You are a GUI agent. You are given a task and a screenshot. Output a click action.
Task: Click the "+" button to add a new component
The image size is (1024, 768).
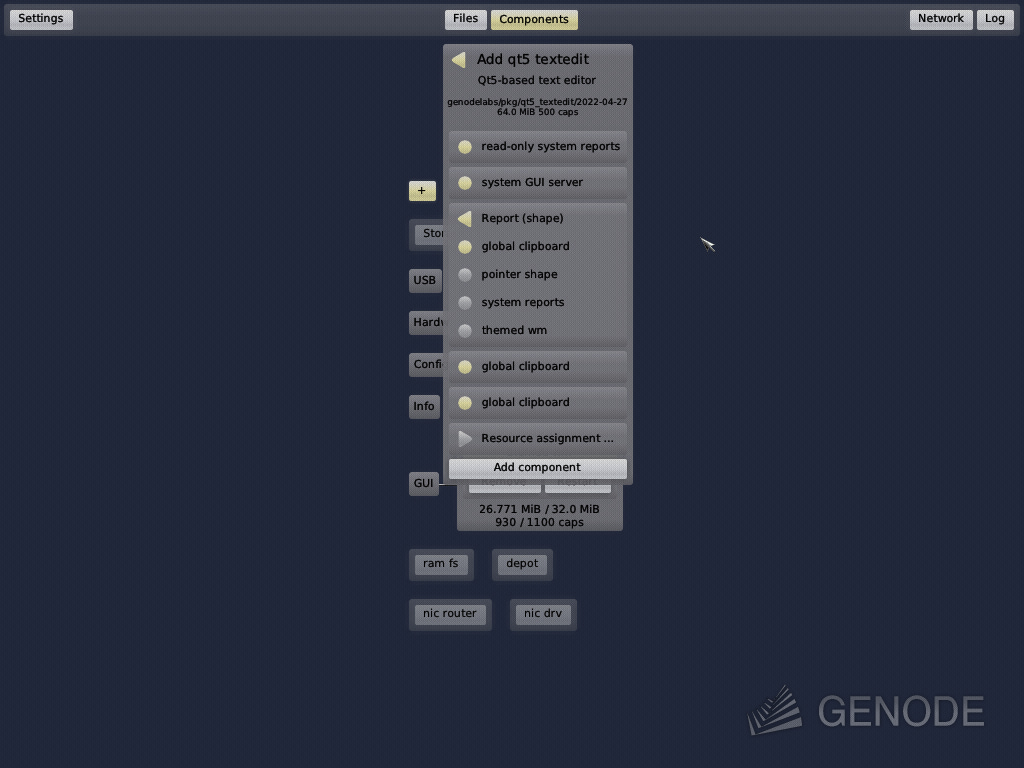point(421,190)
